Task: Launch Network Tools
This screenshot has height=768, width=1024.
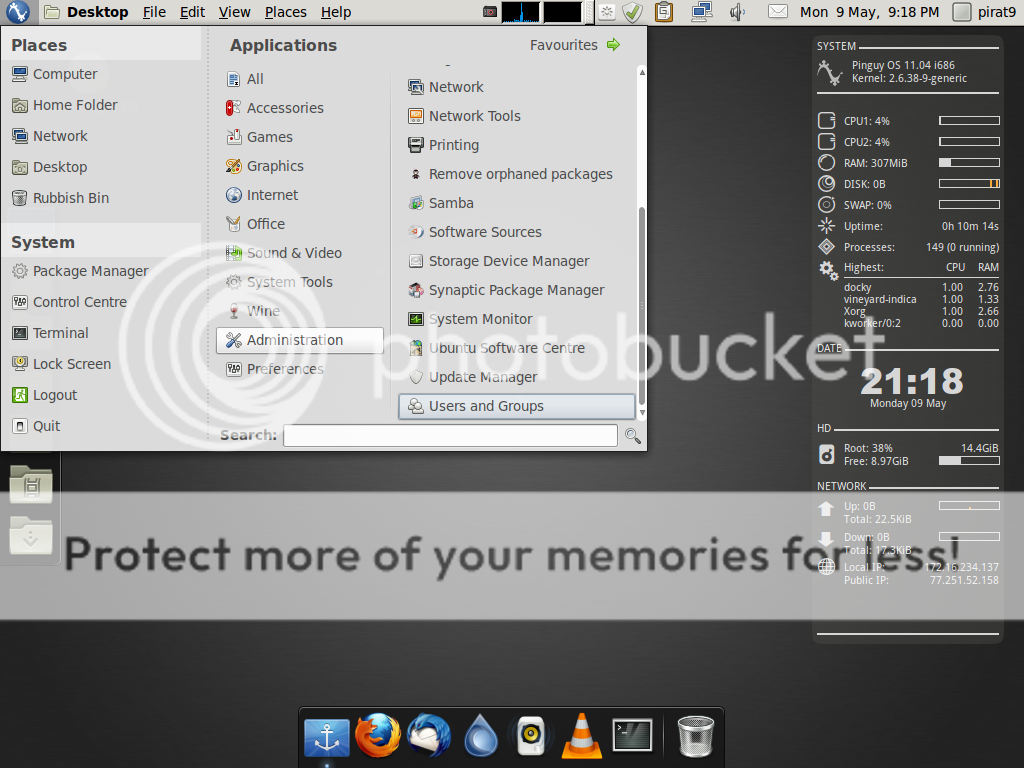Action: click(516, 116)
